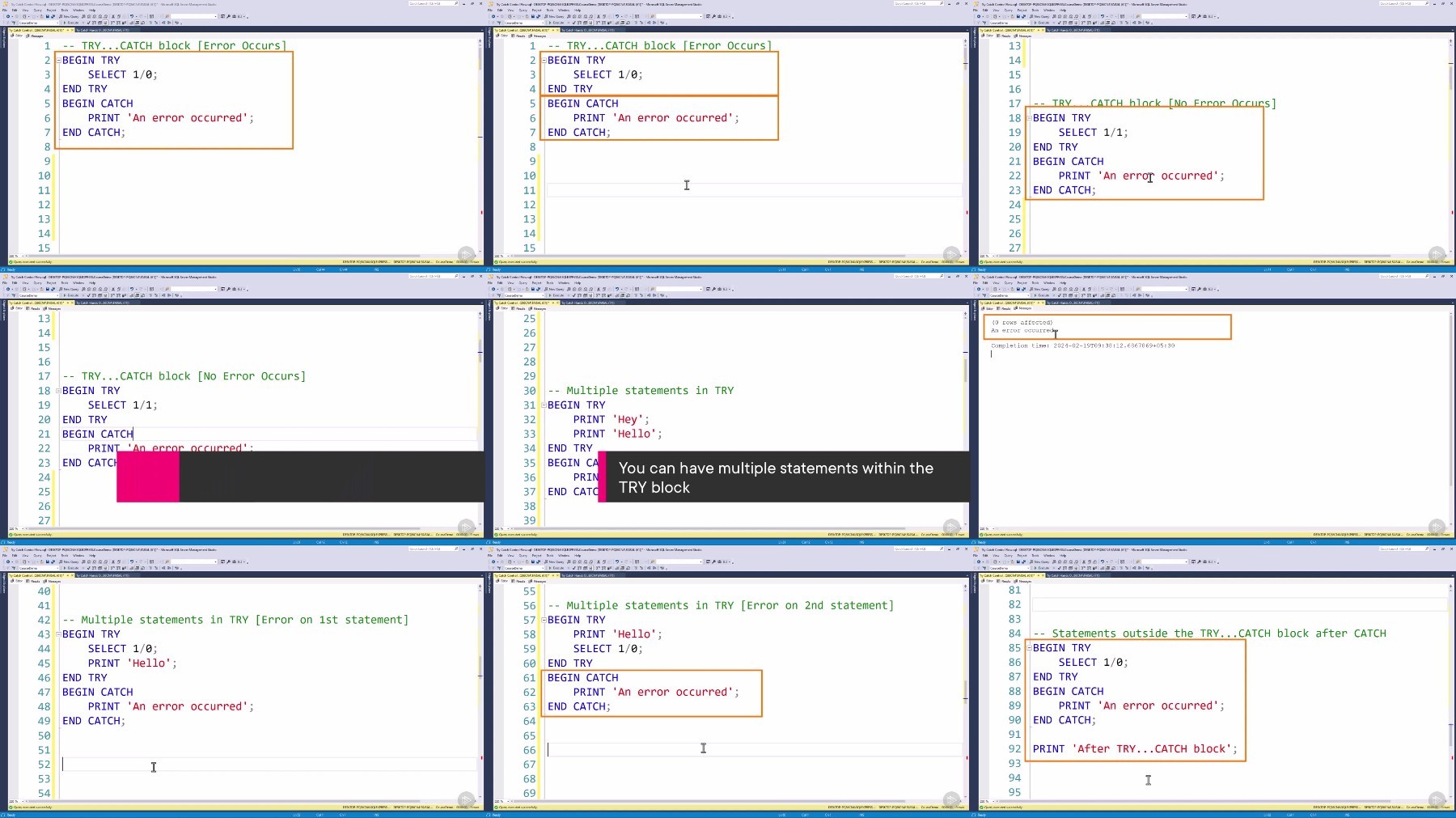Image resolution: width=1456 pixels, height=818 pixels.
Task: Click Execute in the 'Error on 1st statement' window
Action: (71, 568)
